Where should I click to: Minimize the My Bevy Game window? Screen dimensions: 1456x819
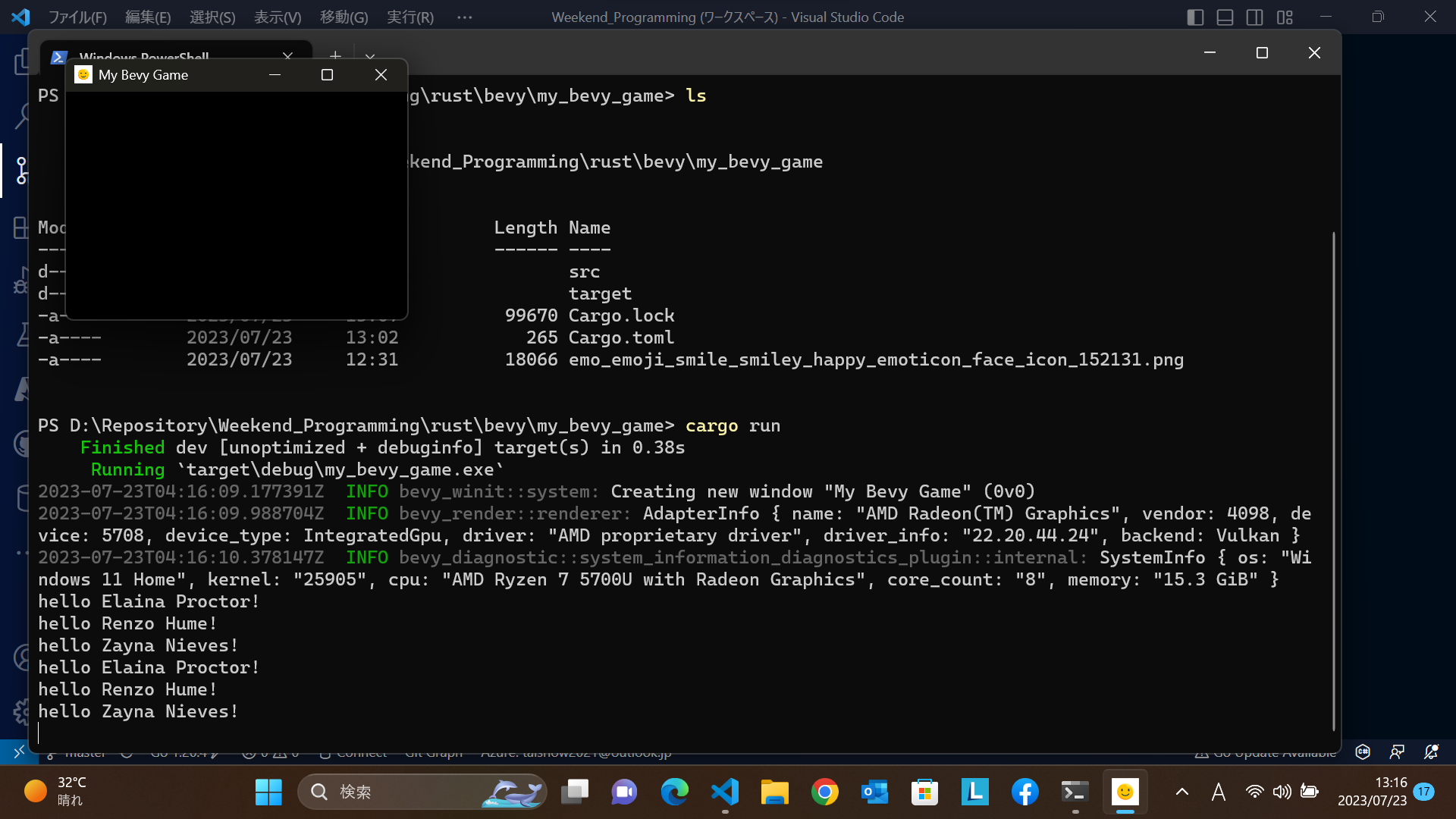click(275, 74)
